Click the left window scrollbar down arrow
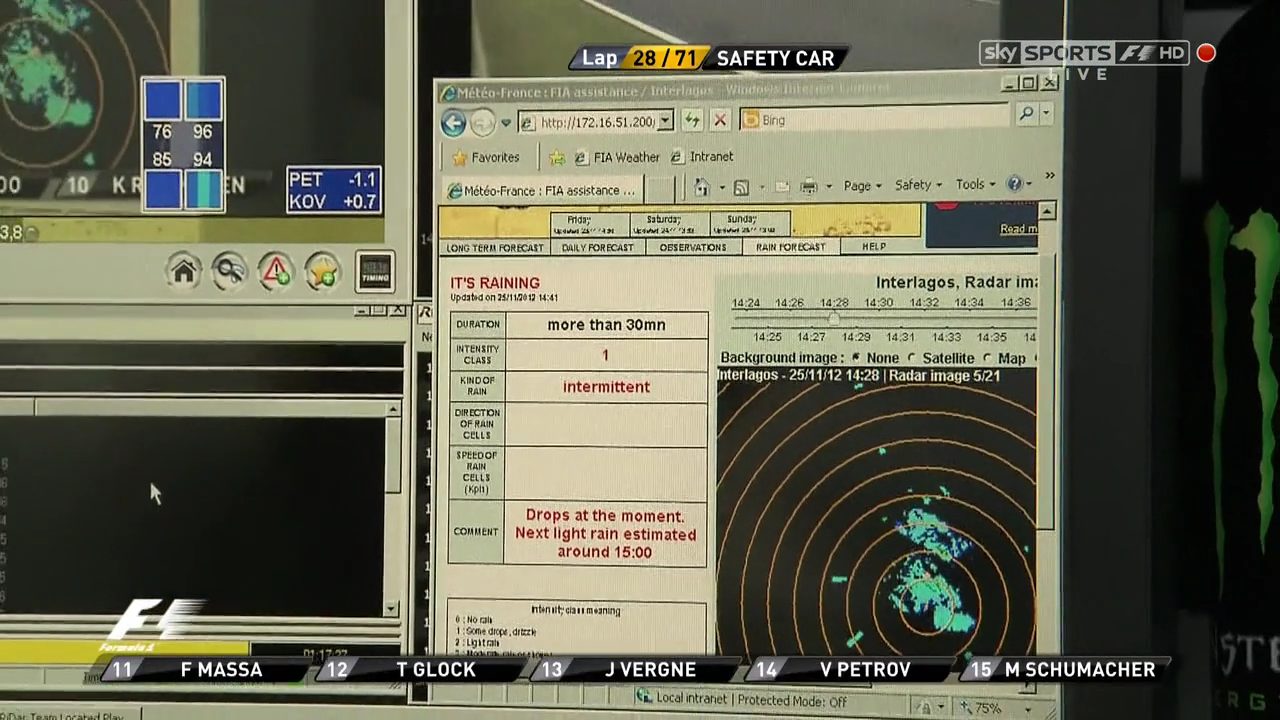1280x720 pixels. [x=392, y=609]
